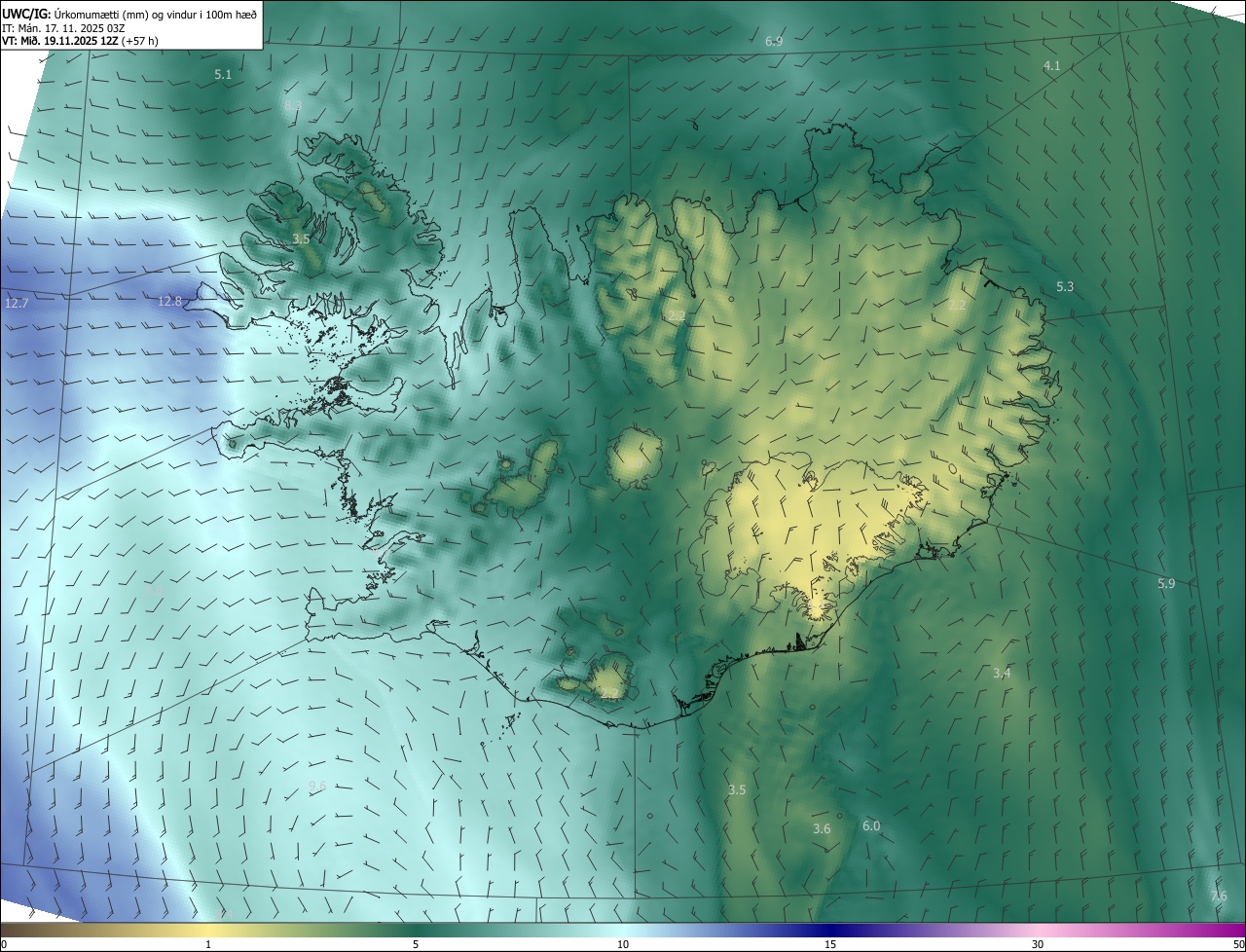Image resolution: width=1246 pixels, height=952 pixels.
Task: Click the 50 tick label on the color scale
Action: click(1237, 944)
